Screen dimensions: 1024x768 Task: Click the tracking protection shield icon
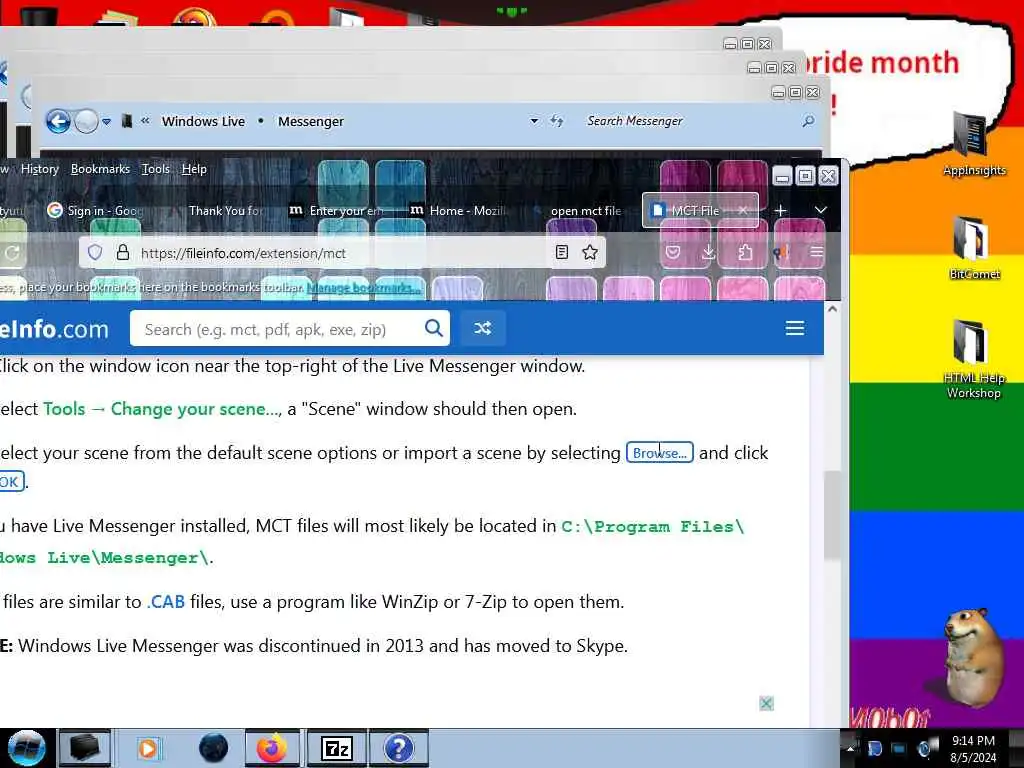[x=95, y=253]
